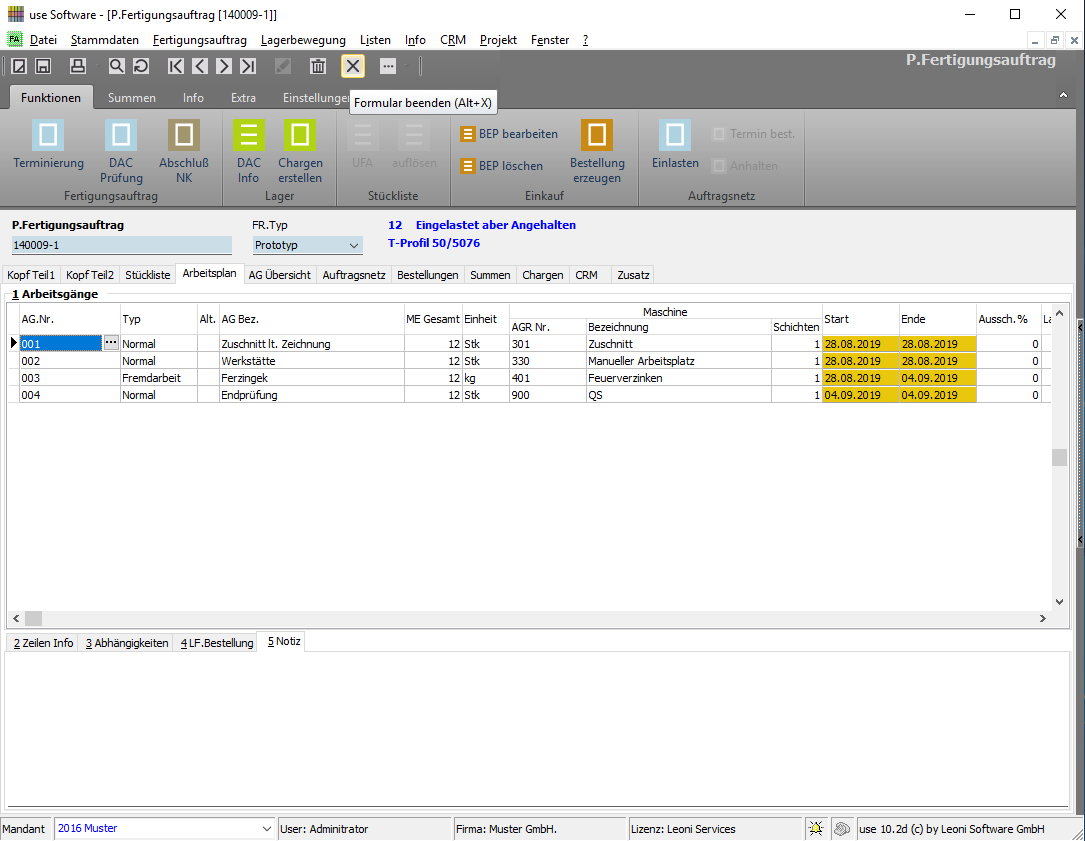1085x841 pixels.
Task: Jump to the last record
Action: (x=248, y=66)
